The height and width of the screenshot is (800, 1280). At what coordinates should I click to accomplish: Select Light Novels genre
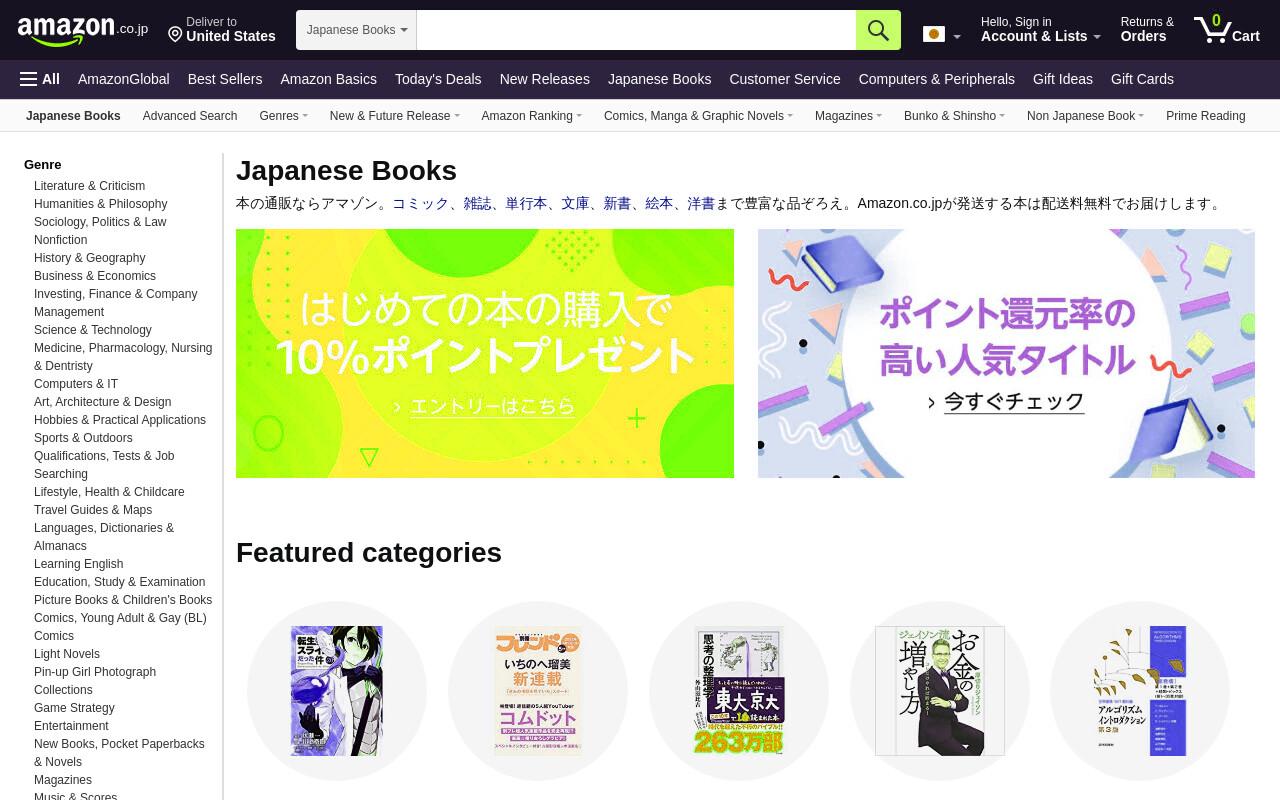67,654
